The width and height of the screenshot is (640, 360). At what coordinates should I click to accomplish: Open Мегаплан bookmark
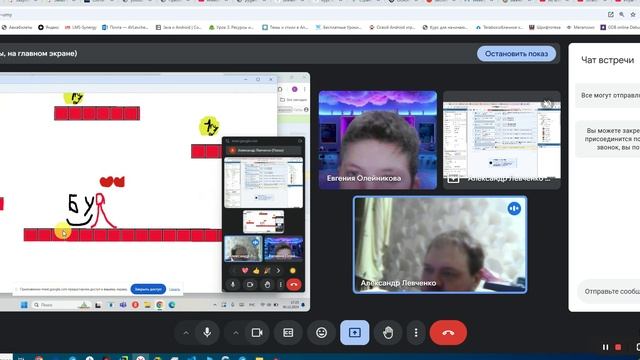tap(580, 27)
